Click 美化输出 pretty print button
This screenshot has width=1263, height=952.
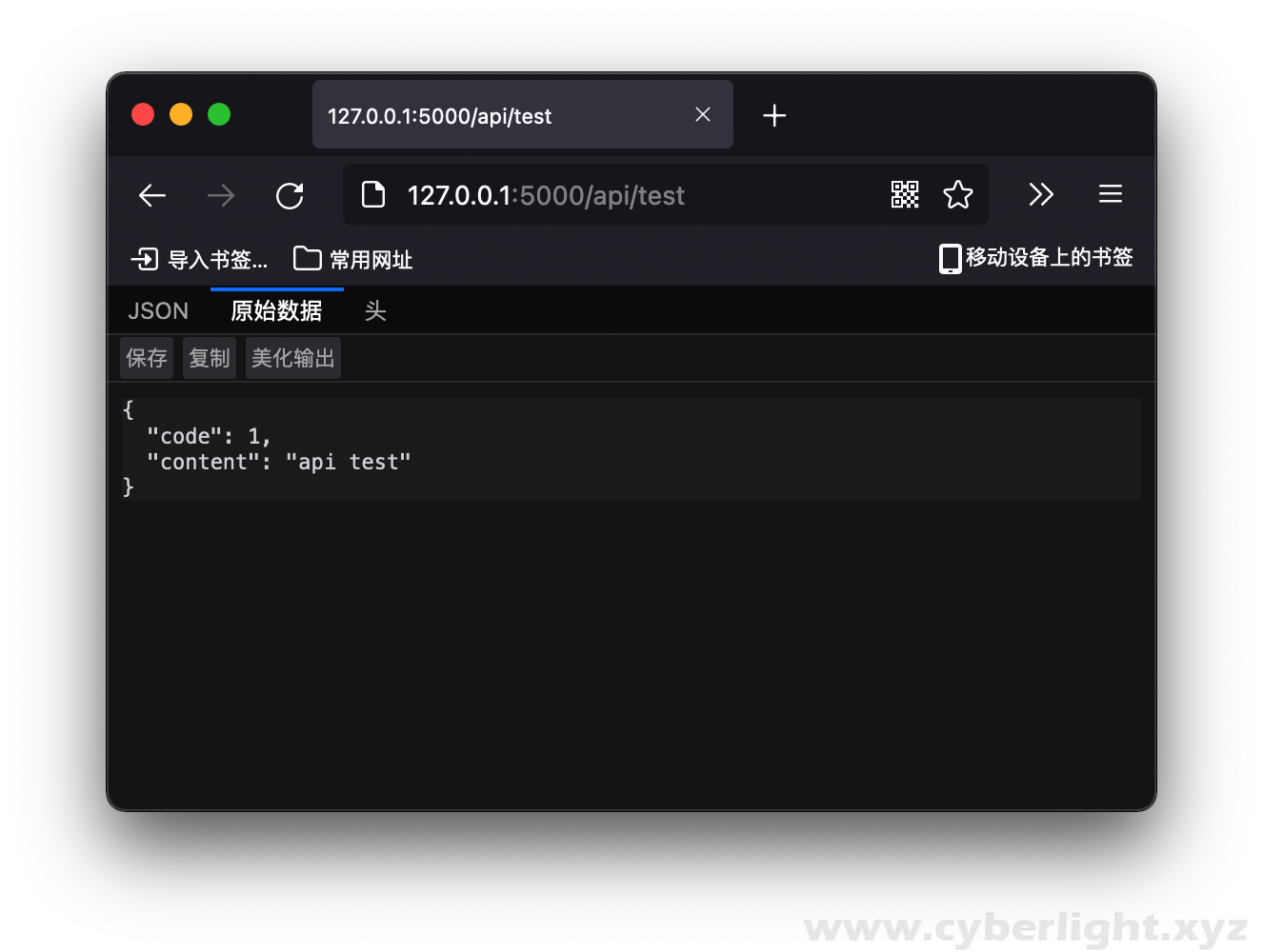point(293,358)
